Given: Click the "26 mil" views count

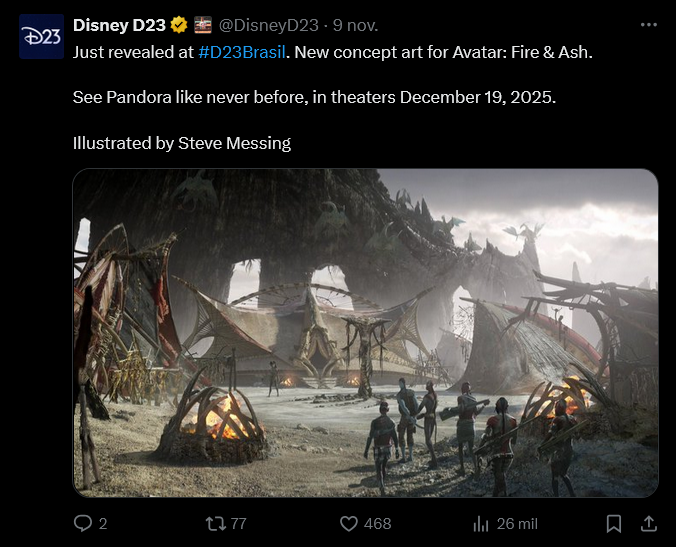Looking at the screenshot, I should 518,523.
